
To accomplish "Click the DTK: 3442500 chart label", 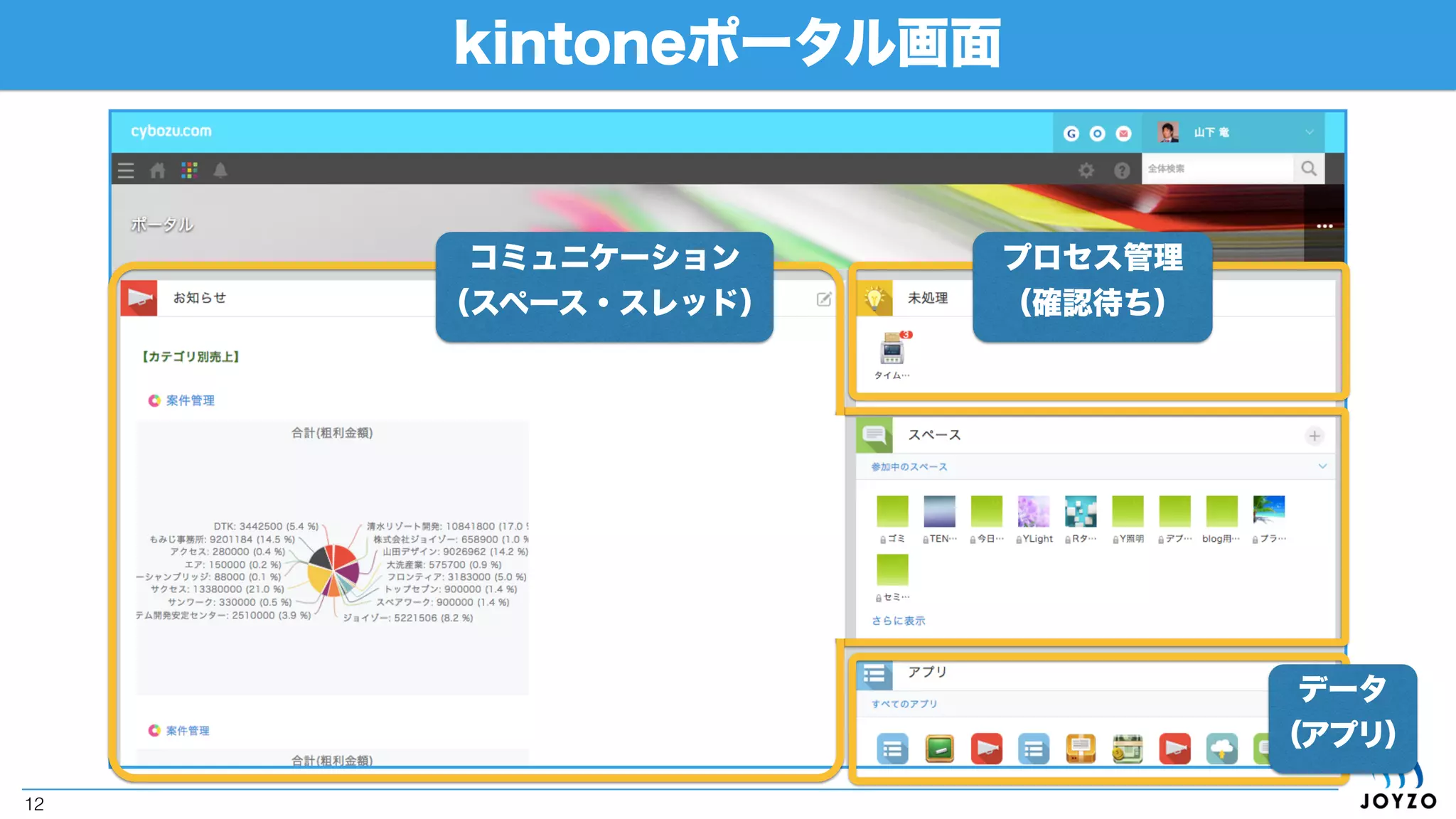I will click(x=266, y=526).
